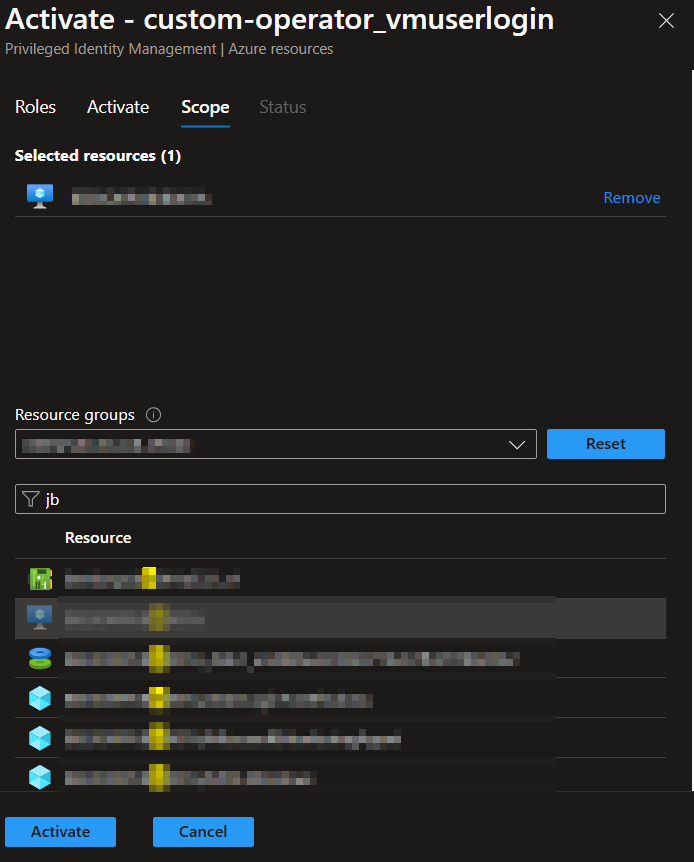Expand the Resource groups dropdown

click(276, 444)
